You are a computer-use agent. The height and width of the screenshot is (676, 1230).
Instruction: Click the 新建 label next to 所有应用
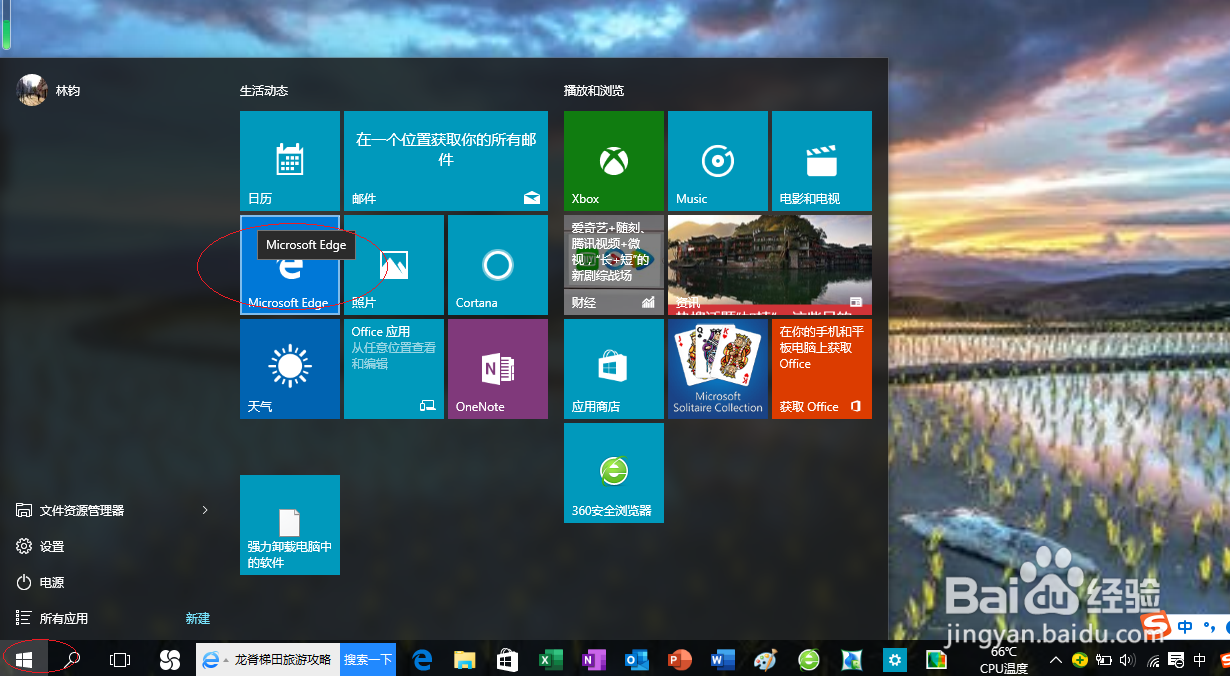(x=197, y=618)
